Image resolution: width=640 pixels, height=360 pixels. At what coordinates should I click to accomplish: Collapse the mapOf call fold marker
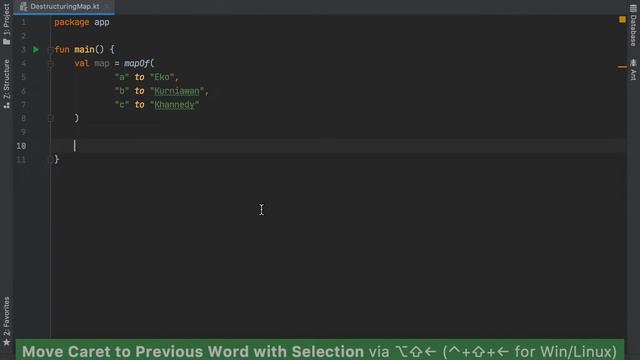(x=51, y=64)
